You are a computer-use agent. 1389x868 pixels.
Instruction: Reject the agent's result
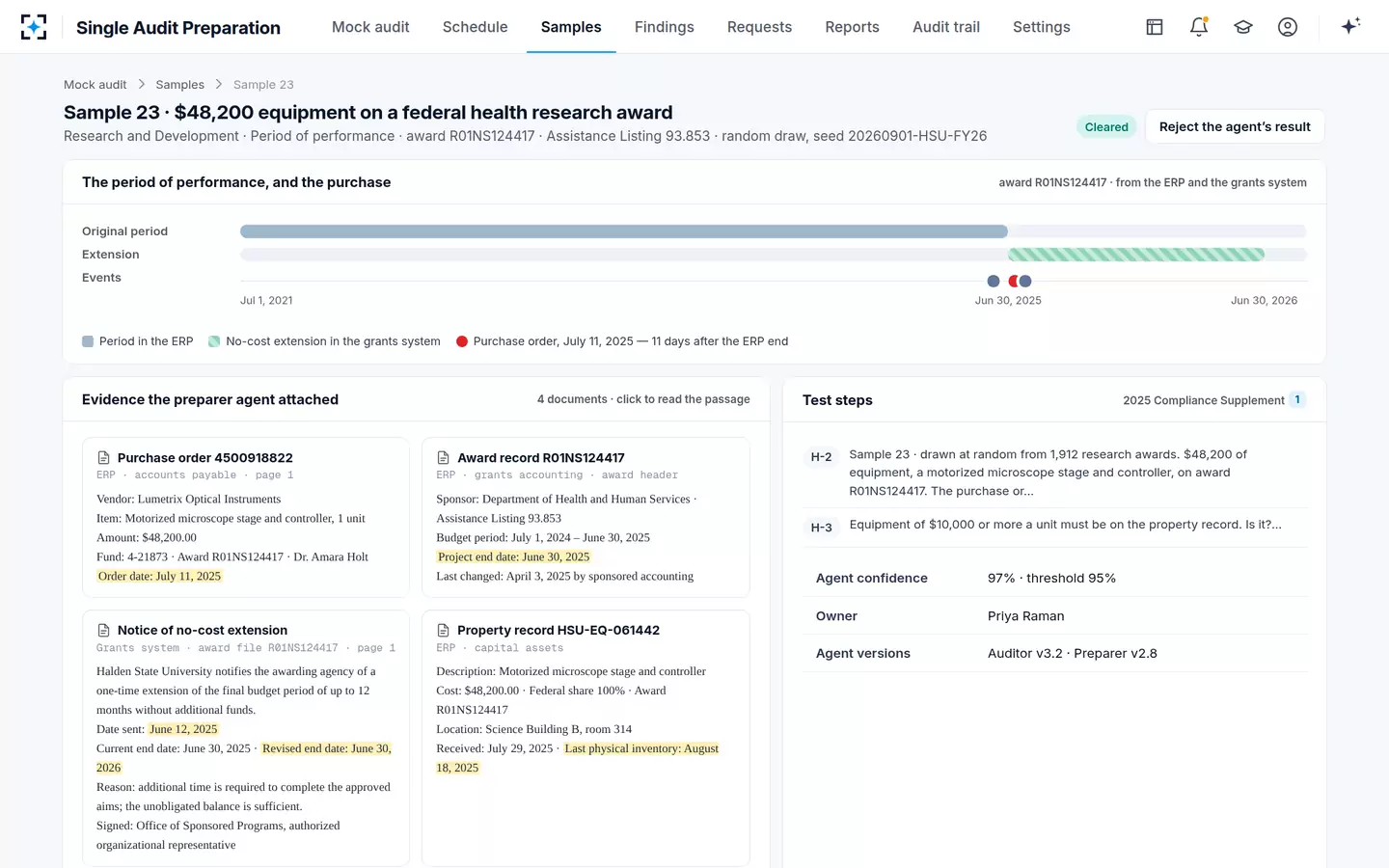coord(1235,126)
